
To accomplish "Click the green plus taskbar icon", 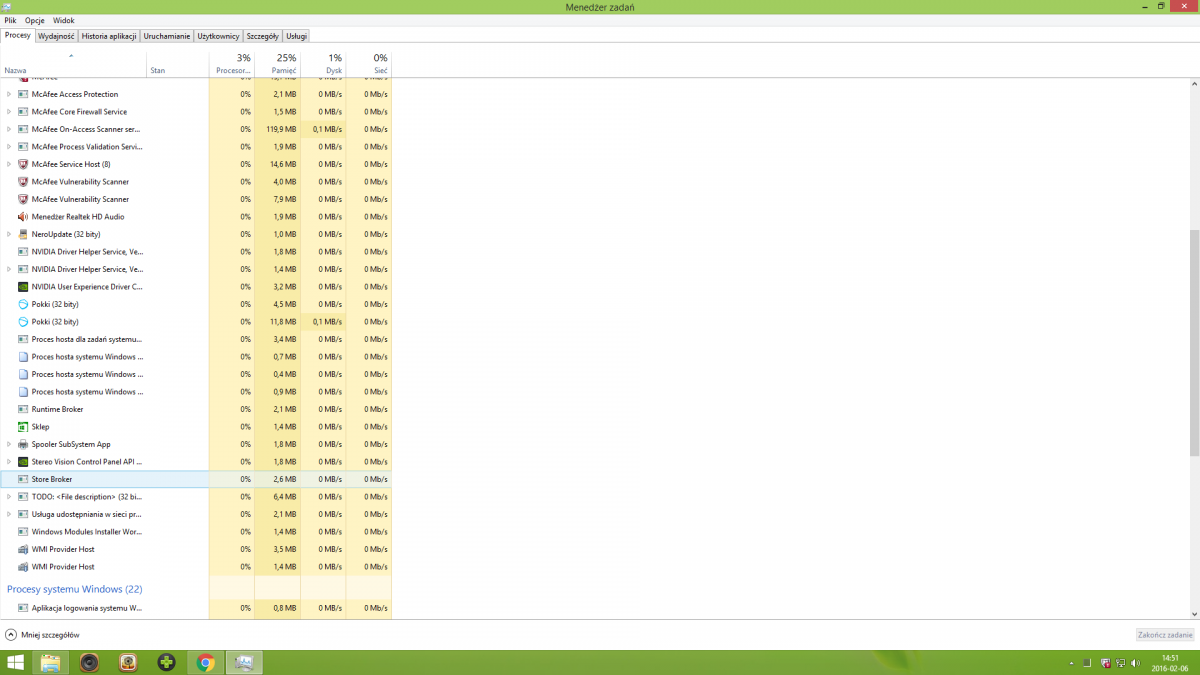I will click(x=167, y=662).
